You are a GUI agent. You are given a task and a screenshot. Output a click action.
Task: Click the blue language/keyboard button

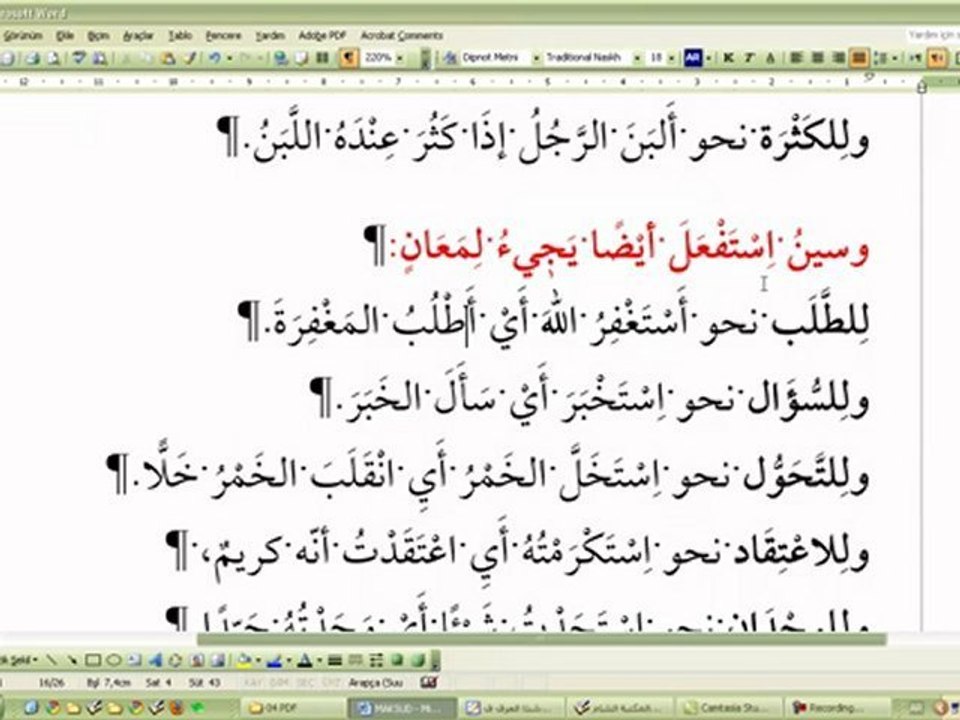click(x=692, y=58)
